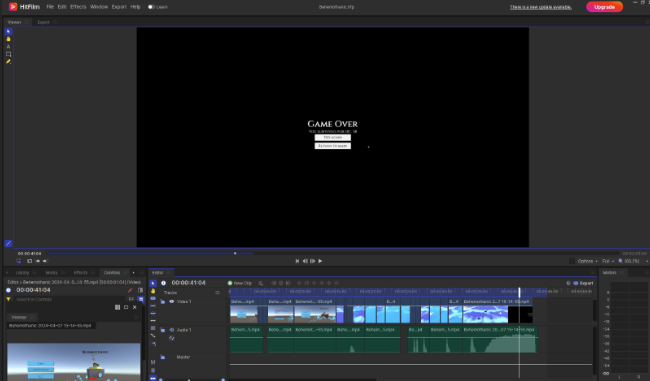Open the File menu

coord(50,7)
